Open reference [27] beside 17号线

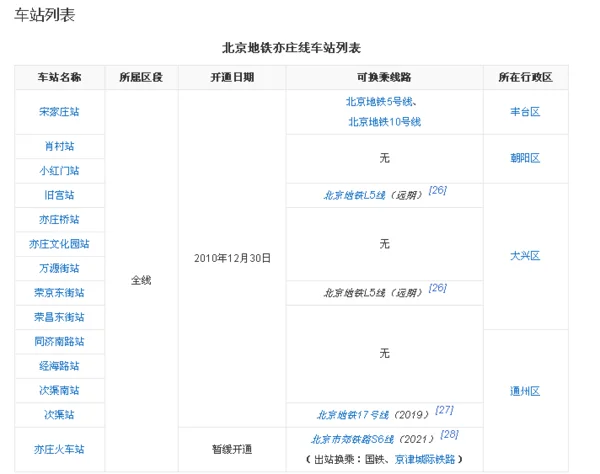pyautogui.click(x=444, y=410)
